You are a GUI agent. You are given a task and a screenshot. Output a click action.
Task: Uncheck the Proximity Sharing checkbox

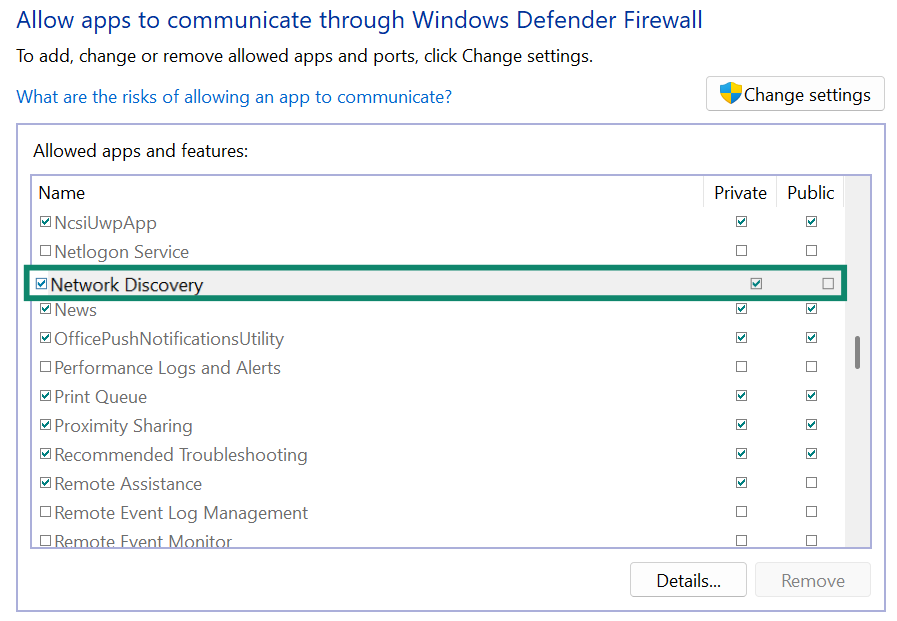click(45, 424)
